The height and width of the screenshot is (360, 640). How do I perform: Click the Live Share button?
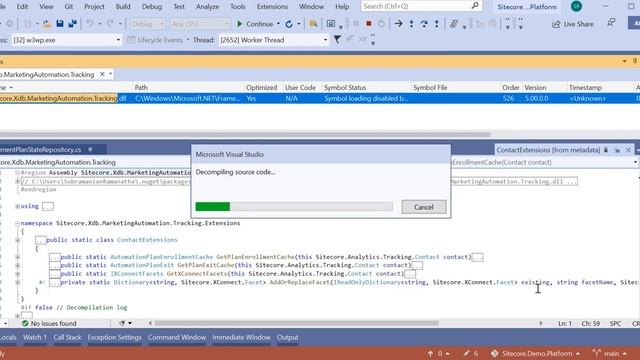pyautogui.click(x=573, y=24)
